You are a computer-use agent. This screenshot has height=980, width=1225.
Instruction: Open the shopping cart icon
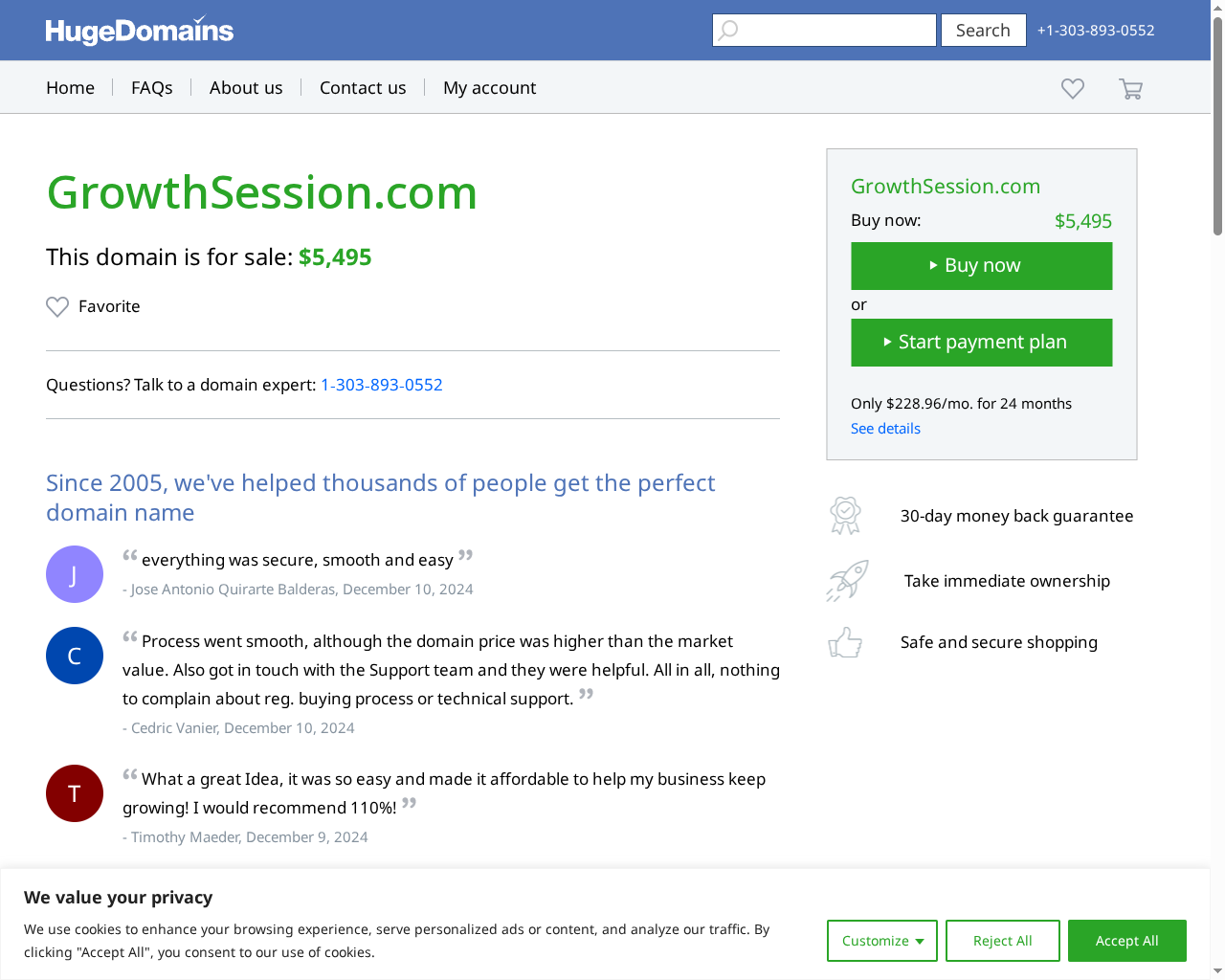1130,87
